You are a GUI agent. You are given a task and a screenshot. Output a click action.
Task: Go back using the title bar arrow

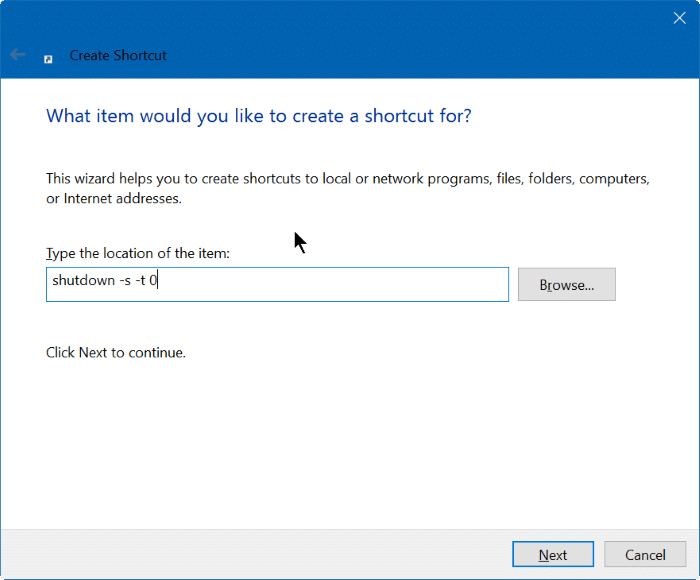[x=17, y=54]
